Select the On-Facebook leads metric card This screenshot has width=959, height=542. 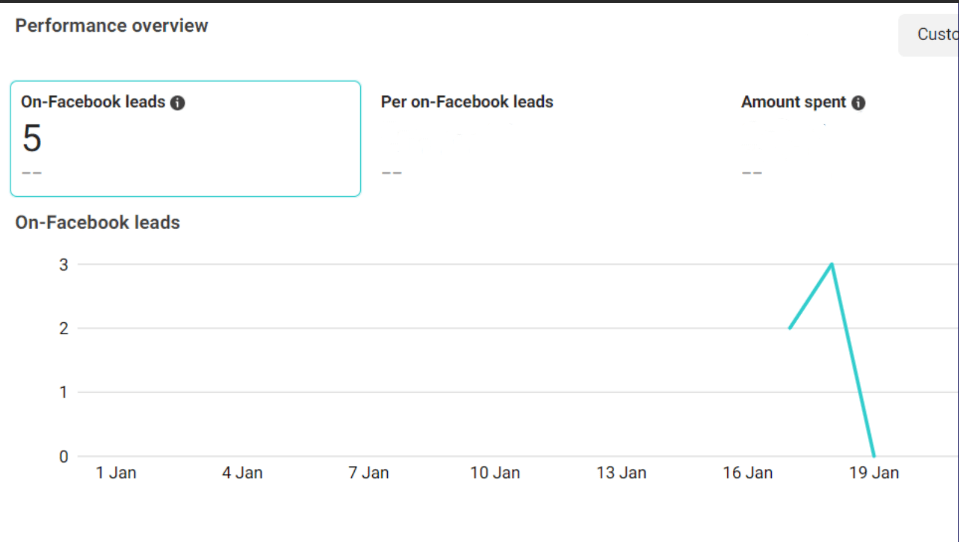(x=185, y=139)
